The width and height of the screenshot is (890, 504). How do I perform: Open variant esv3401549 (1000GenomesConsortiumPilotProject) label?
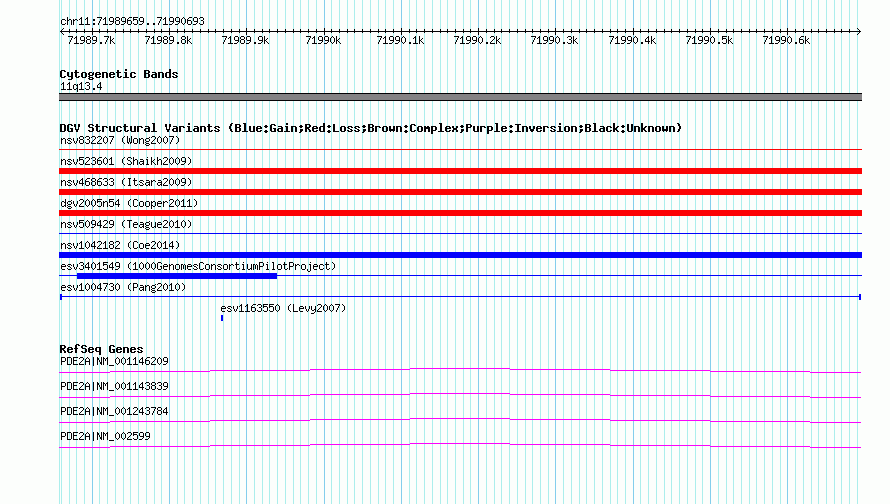[x=198, y=266]
